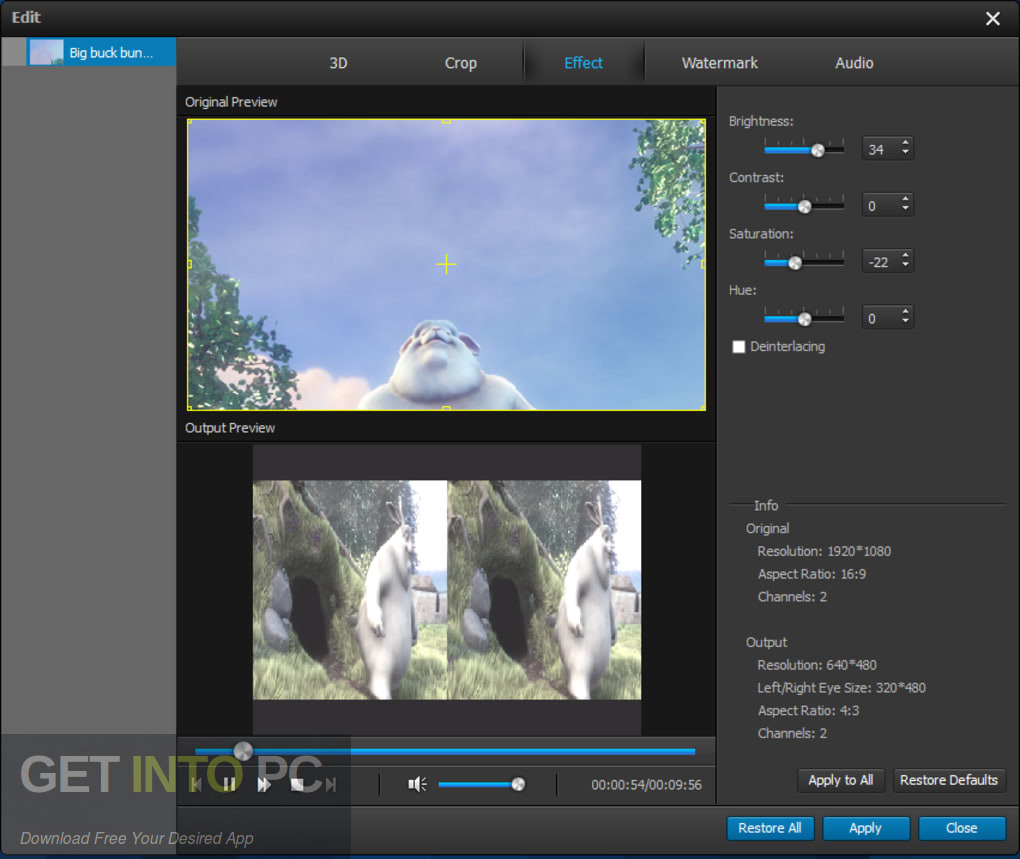Click the Output Preview video frame
This screenshot has height=859, width=1020.
click(447, 590)
